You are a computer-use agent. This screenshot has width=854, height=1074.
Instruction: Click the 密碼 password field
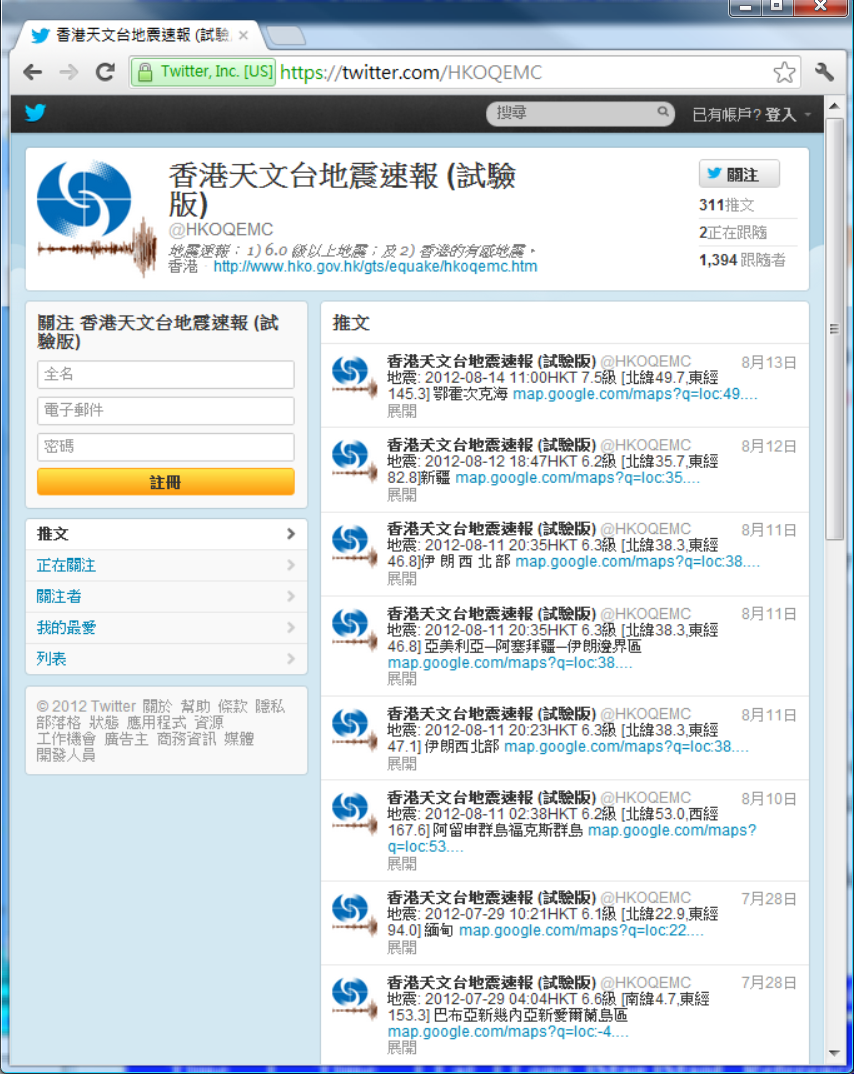coord(166,447)
